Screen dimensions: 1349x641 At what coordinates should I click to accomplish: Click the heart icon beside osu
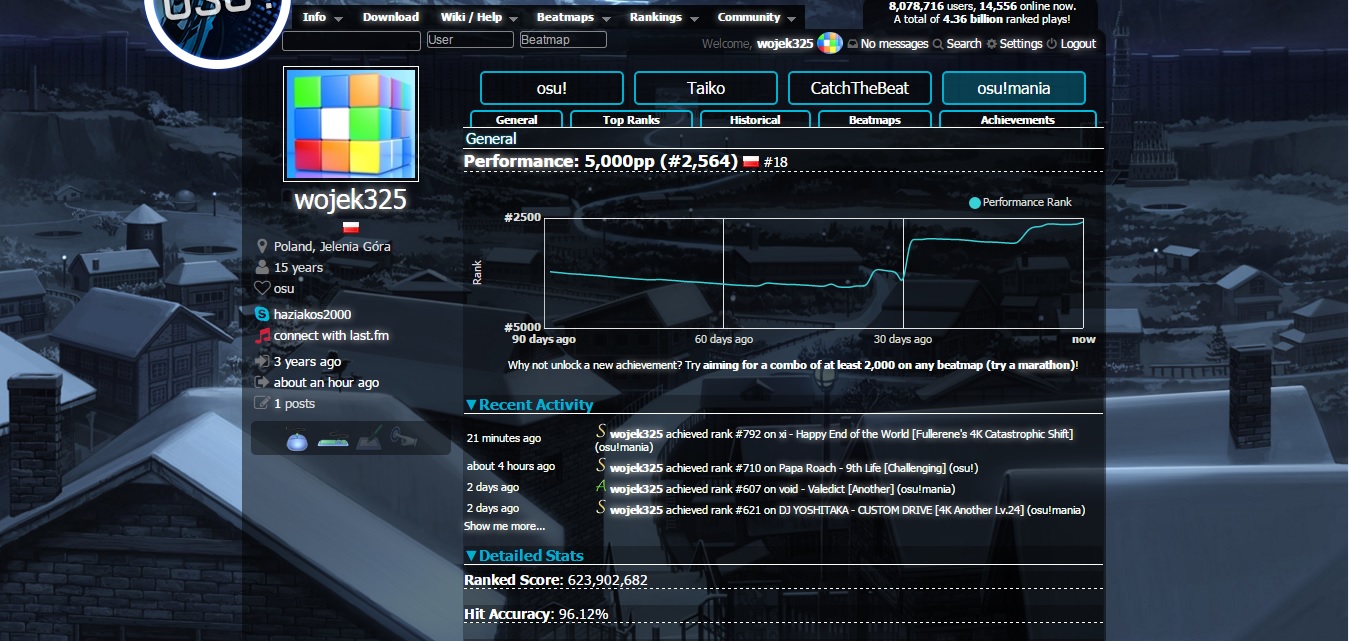262,289
